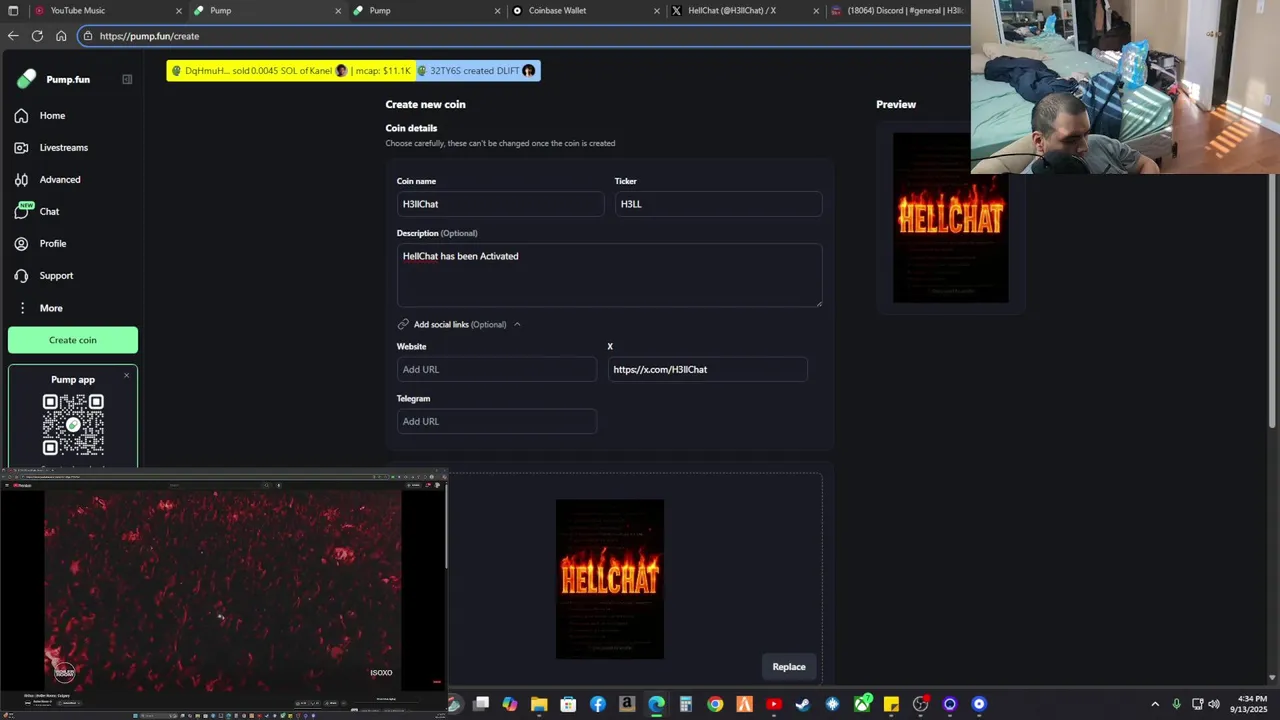This screenshot has width=1280, height=720.
Task: Click the X link URL field
Action: pos(707,369)
